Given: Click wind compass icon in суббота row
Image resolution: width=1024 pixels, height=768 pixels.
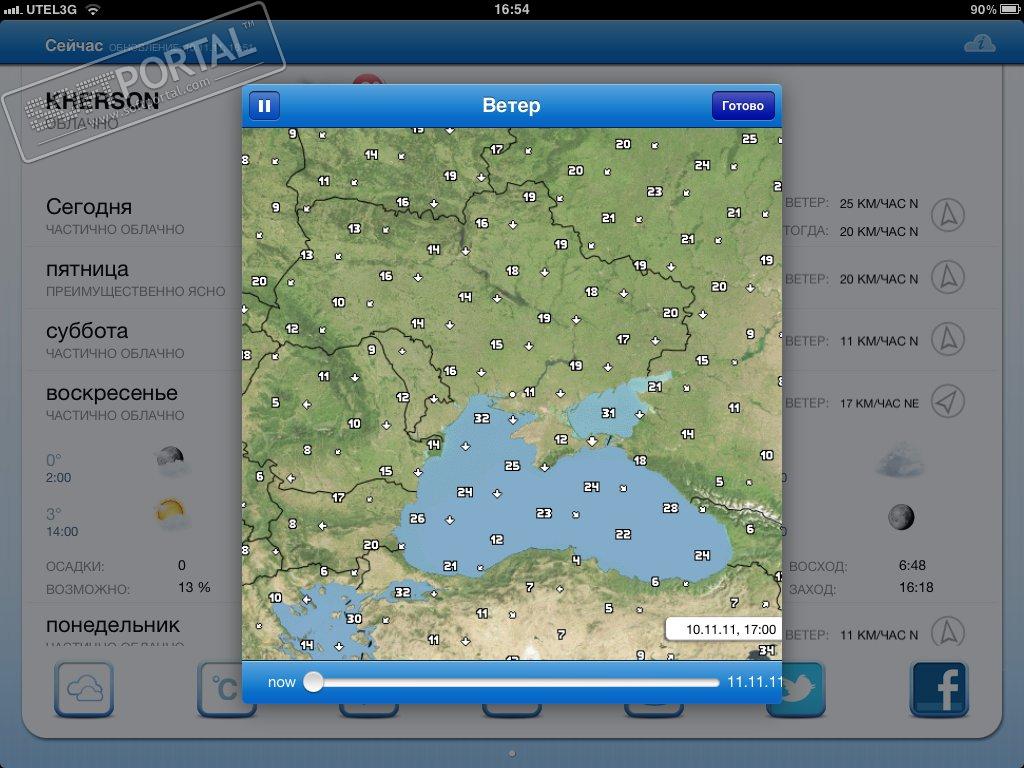Looking at the screenshot, I should click(x=948, y=339).
